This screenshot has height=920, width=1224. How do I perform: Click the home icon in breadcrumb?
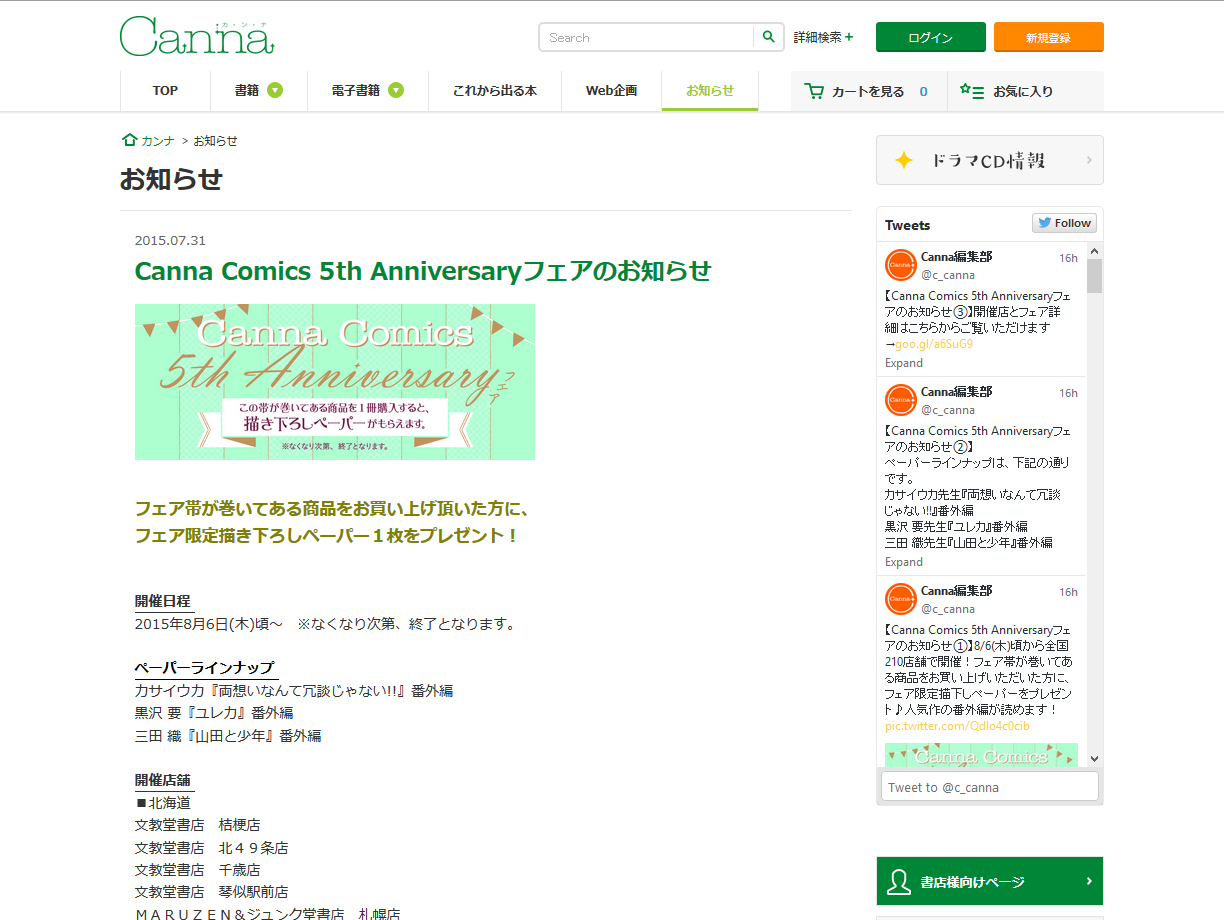pyautogui.click(x=129, y=140)
